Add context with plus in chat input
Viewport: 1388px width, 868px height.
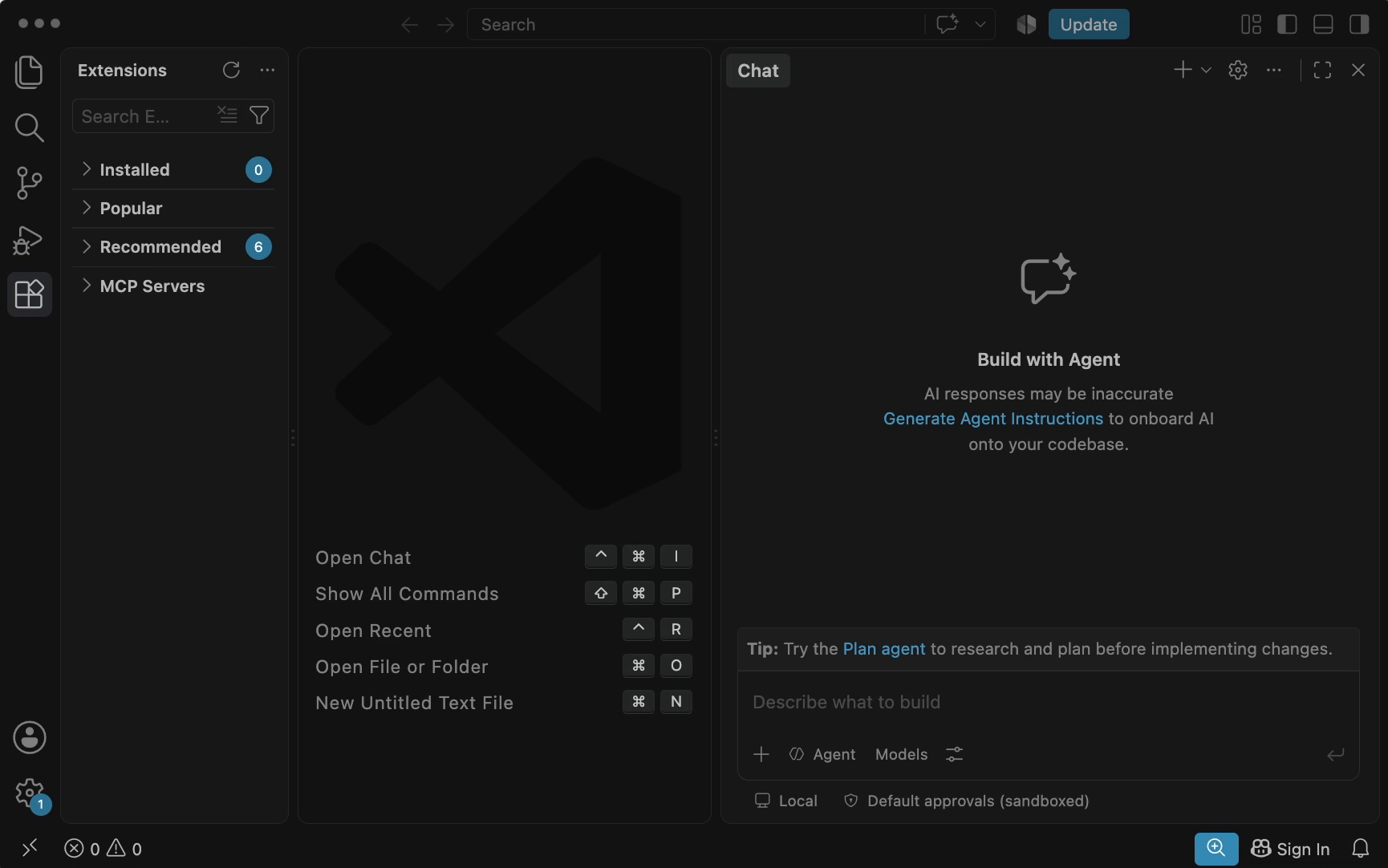tap(761, 754)
